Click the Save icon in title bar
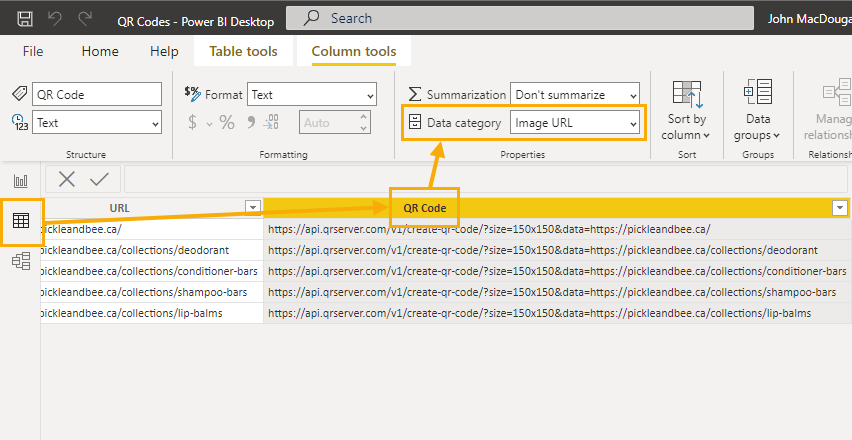 [x=25, y=19]
